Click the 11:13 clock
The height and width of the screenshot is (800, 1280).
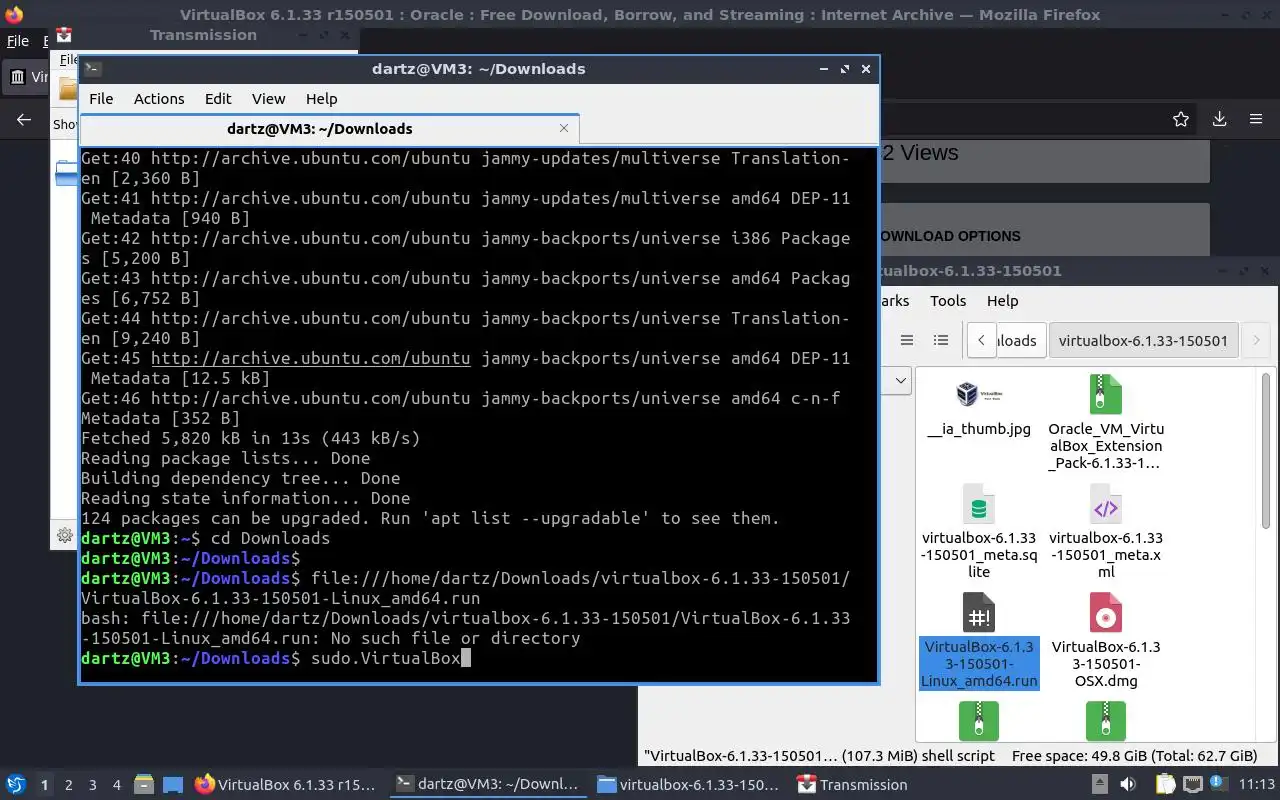(1257, 785)
